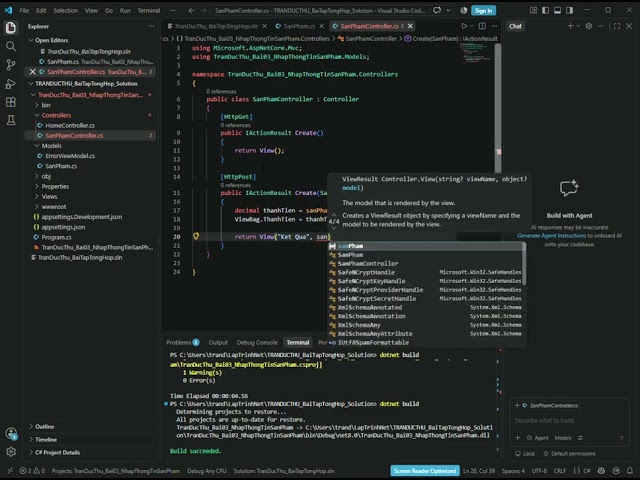Image resolution: width=640 pixels, height=480 pixels.
Task: Click the C# language mode in status bar
Action: click(x=587, y=471)
